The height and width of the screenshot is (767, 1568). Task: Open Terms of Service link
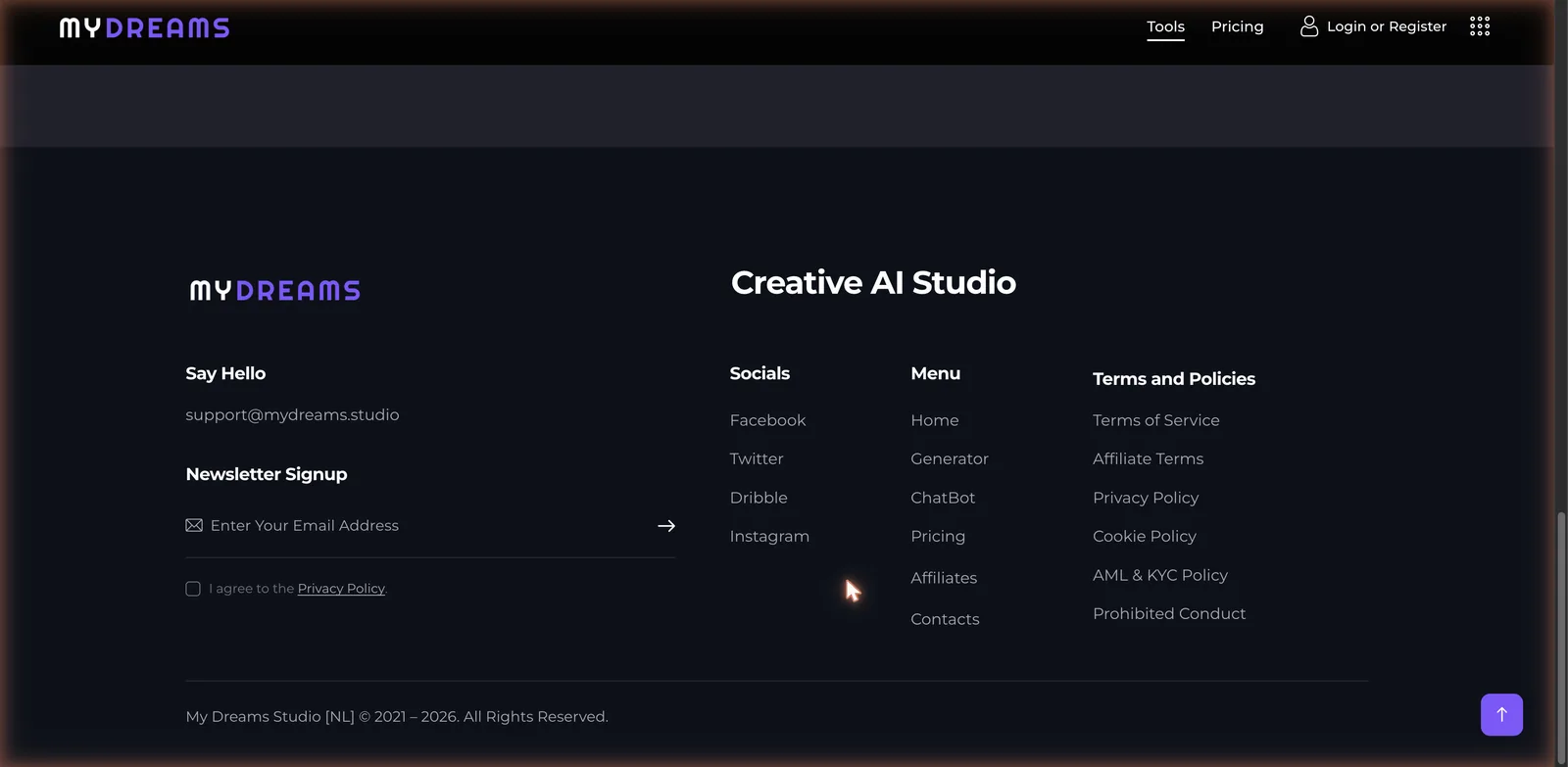(1156, 420)
